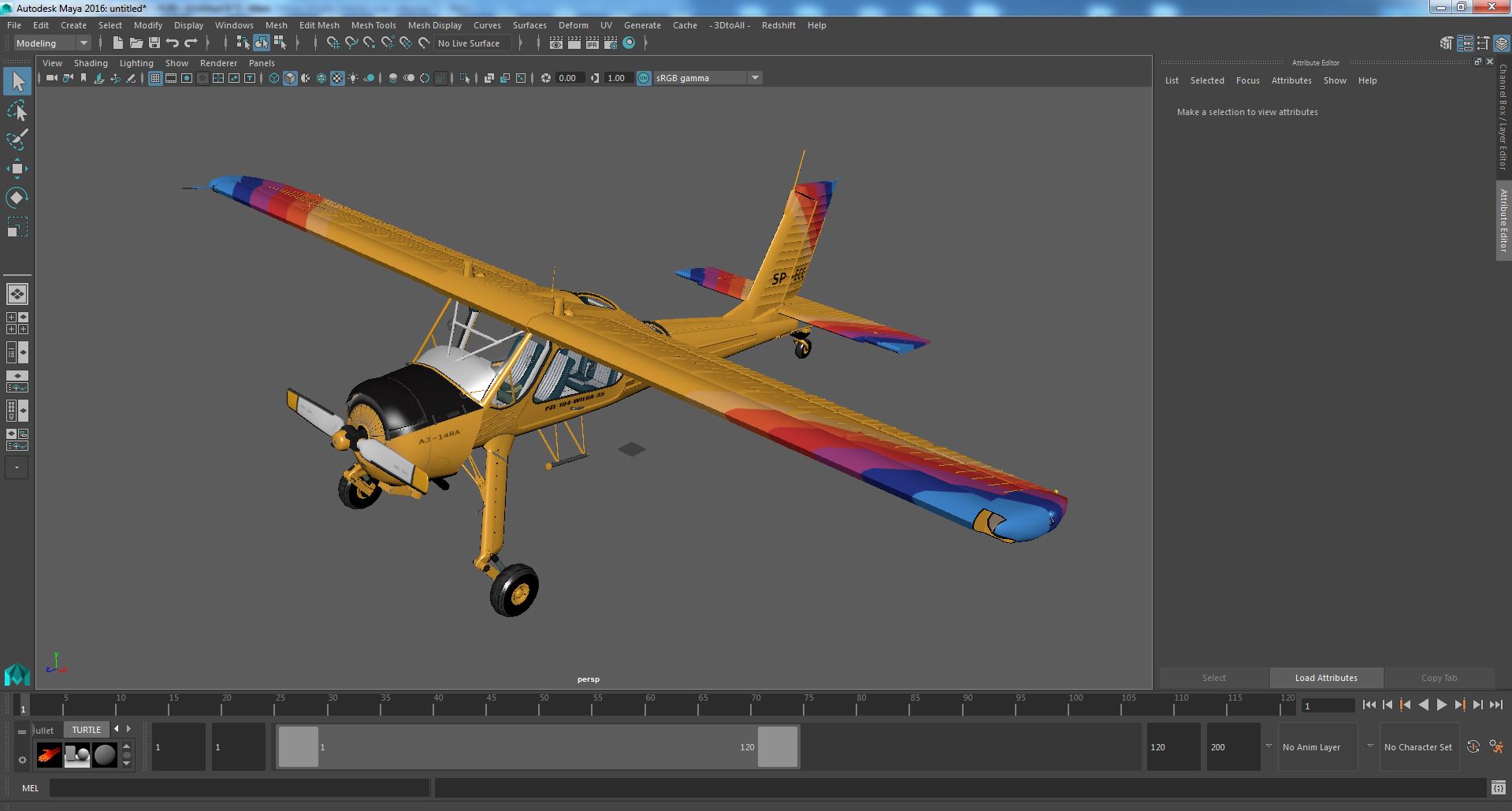Toggle use all lights
The image size is (1512, 811).
[x=353, y=78]
